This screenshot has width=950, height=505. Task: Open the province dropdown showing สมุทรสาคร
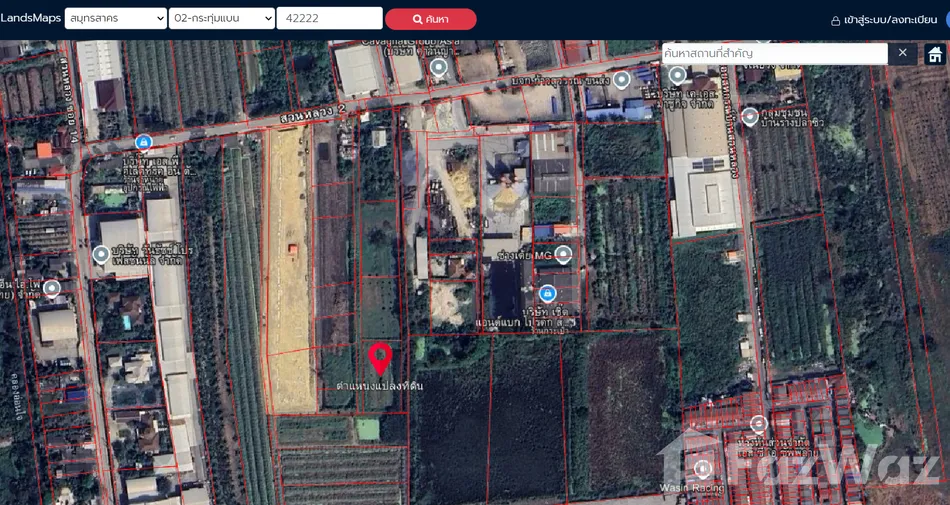(x=116, y=19)
